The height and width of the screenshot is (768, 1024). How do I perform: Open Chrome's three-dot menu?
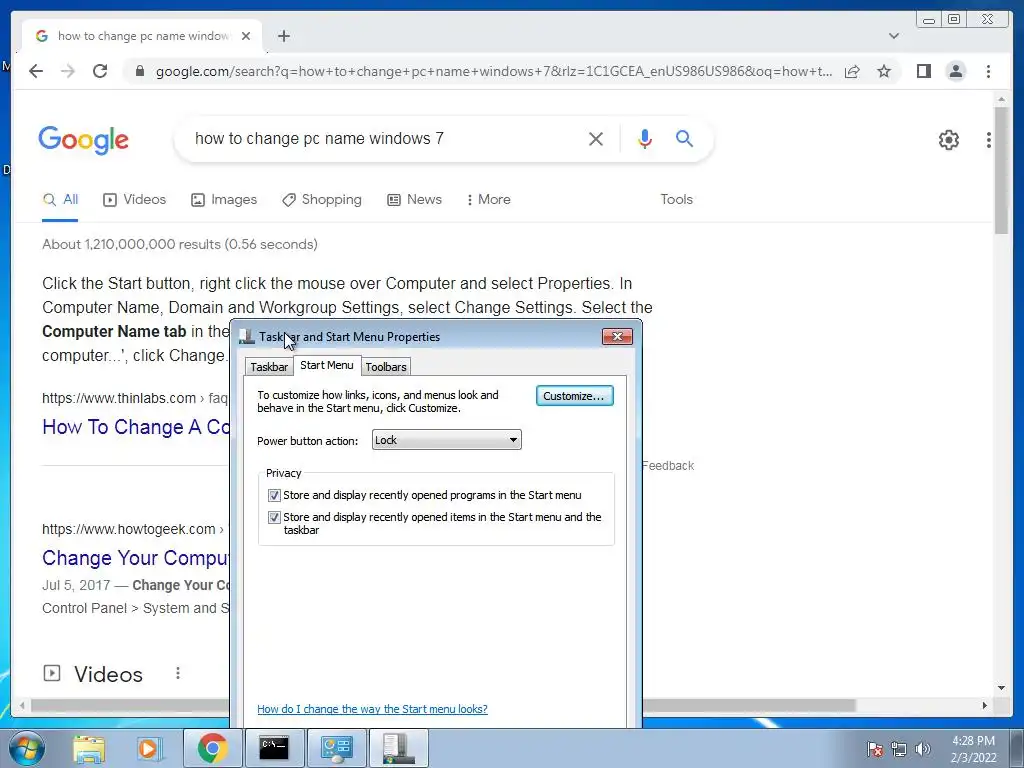coord(988,71)
